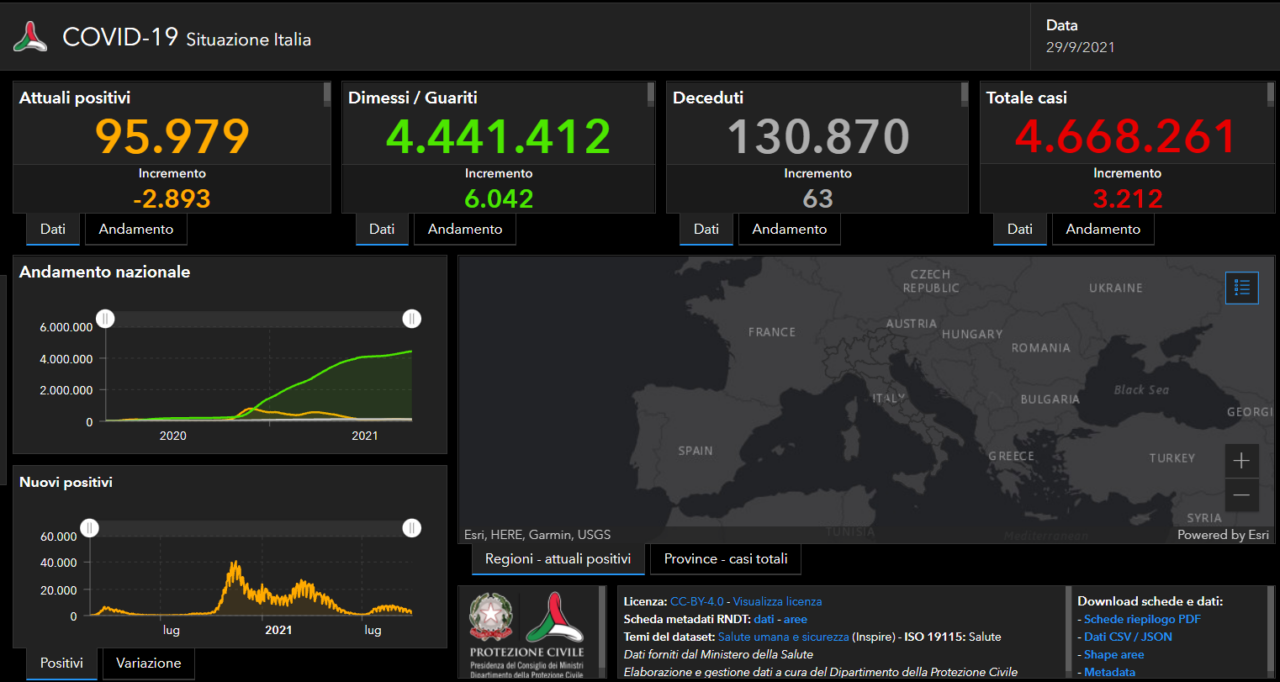
Task: Download Shape aree file
Action: 1114,654
